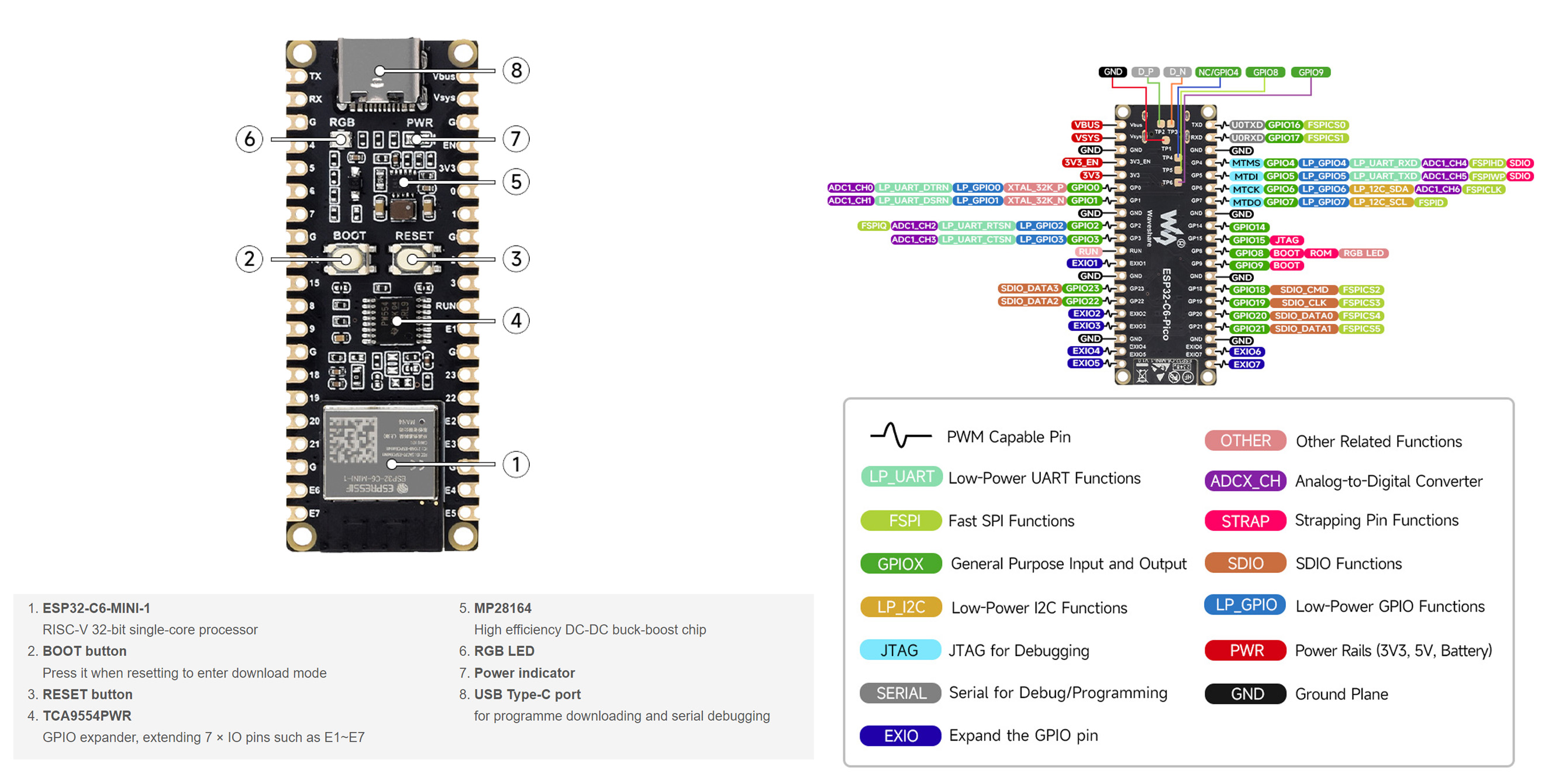Screen dimensions: 1559x784
Task: Click the "TCA9554PWR" list heading
Action: pos(87,716)
